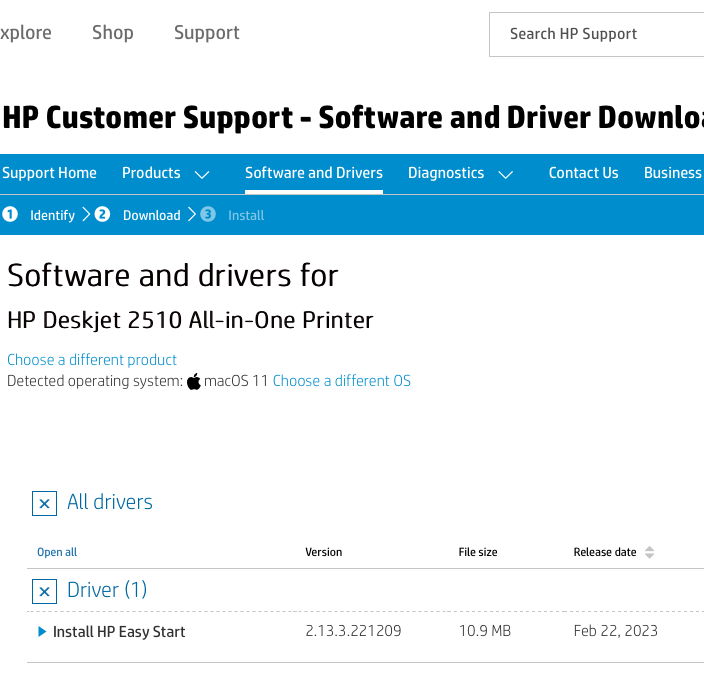Select the Download step label

[x=152, y=215]
